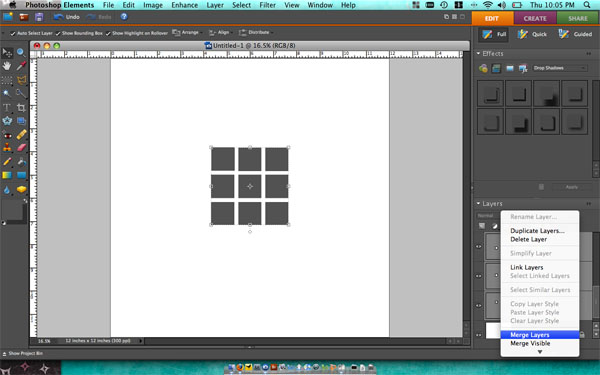Activate the Crop tool
This screenshot has width=600, height=375.
tap(21, 108)
